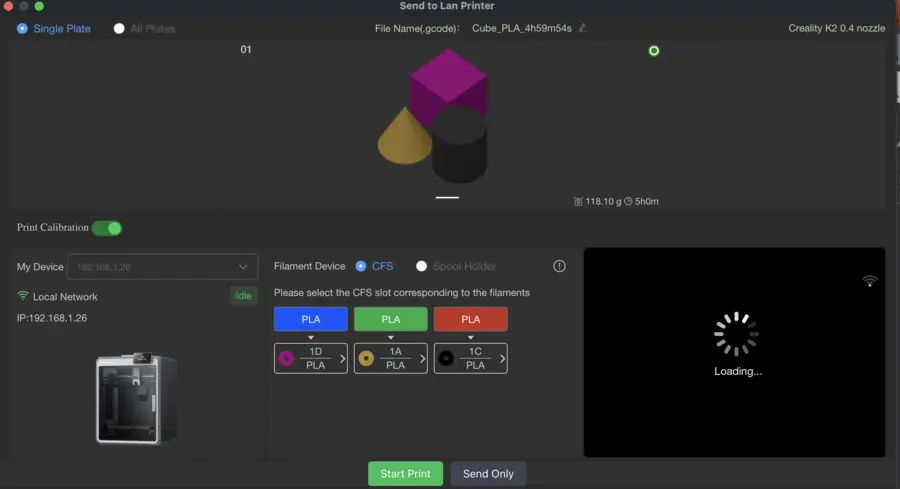Click the Start Print button
The height and width of the screenshot is (489, 900).
[x=405, y=474]
